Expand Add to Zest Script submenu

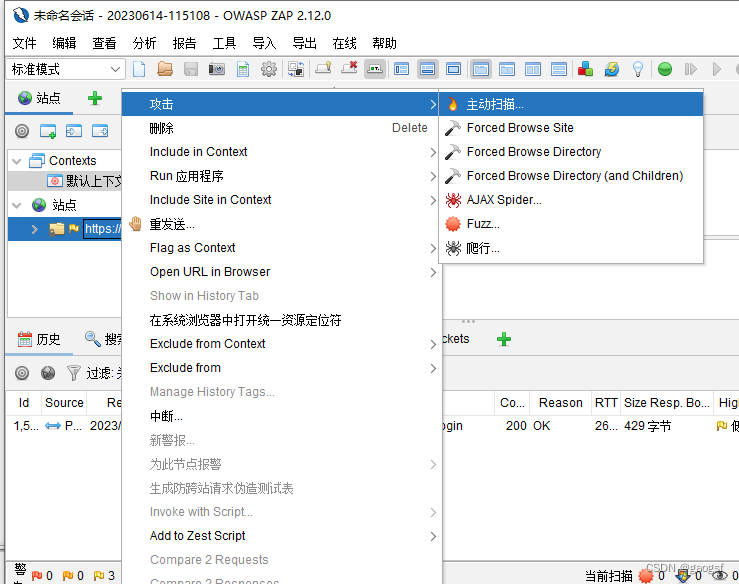281,536
